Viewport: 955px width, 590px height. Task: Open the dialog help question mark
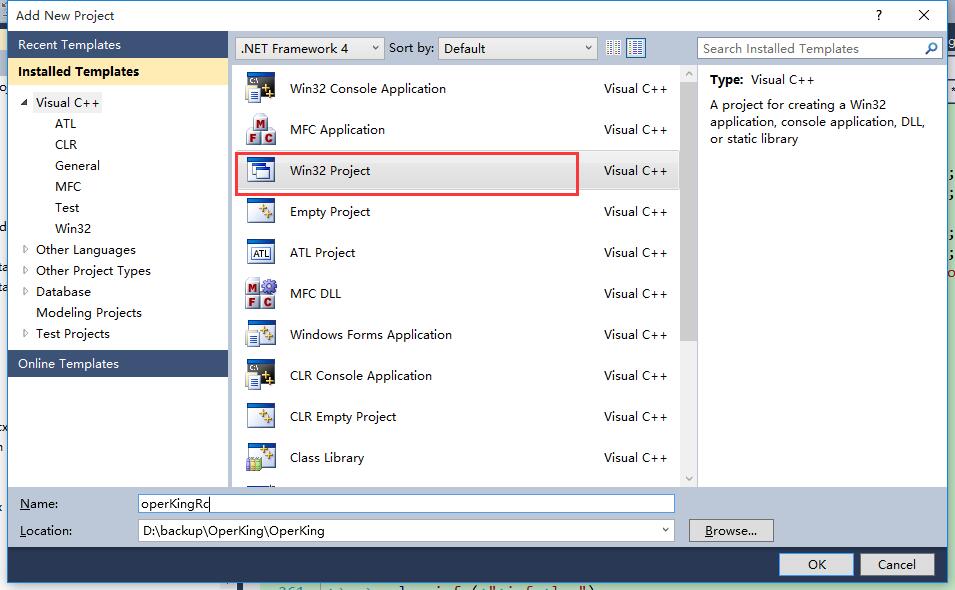point(878,15)
